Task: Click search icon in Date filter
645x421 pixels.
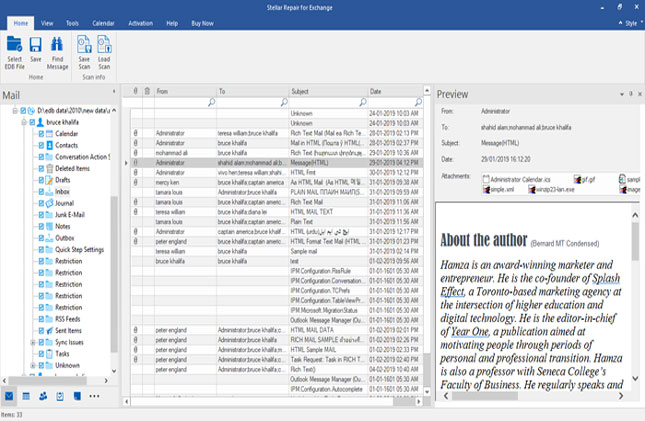Action: pos(418,102)
